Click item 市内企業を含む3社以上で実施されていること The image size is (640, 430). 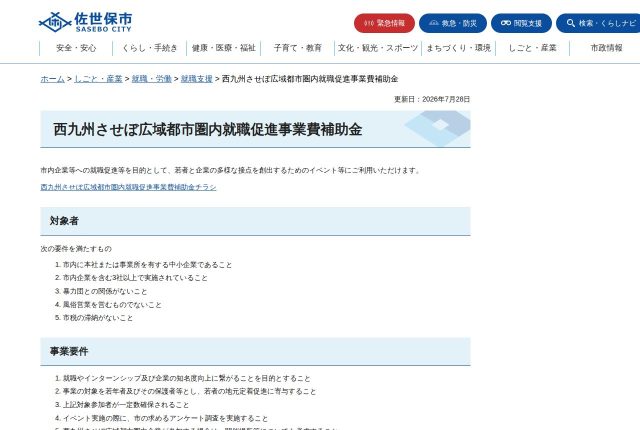[135, 278]
